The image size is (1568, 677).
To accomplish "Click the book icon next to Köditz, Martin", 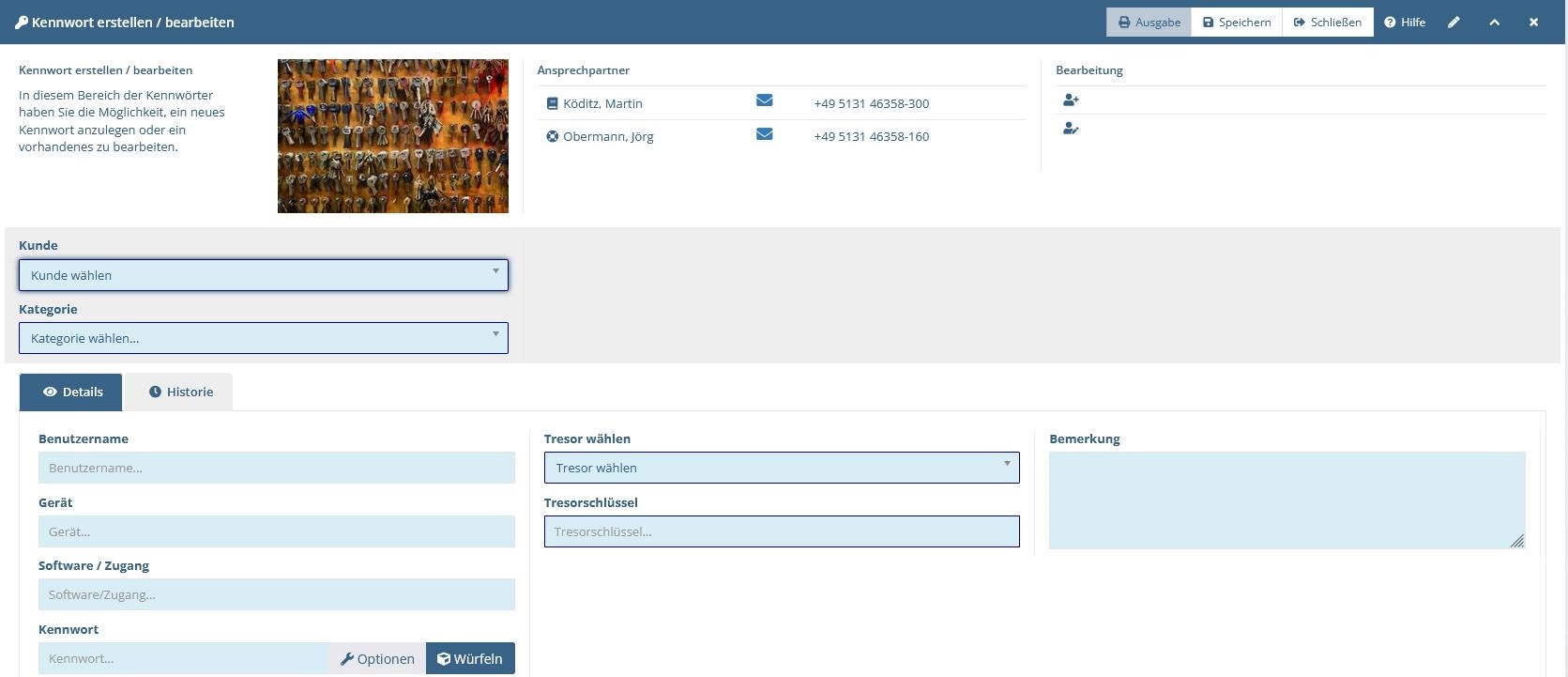I will [x=552, y=103].
